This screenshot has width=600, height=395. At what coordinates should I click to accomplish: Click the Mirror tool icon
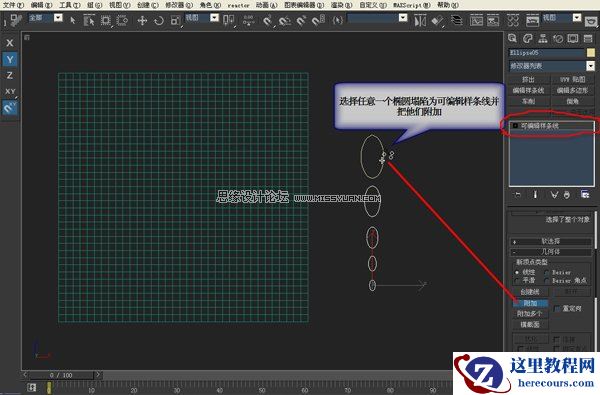coord(420,20)
